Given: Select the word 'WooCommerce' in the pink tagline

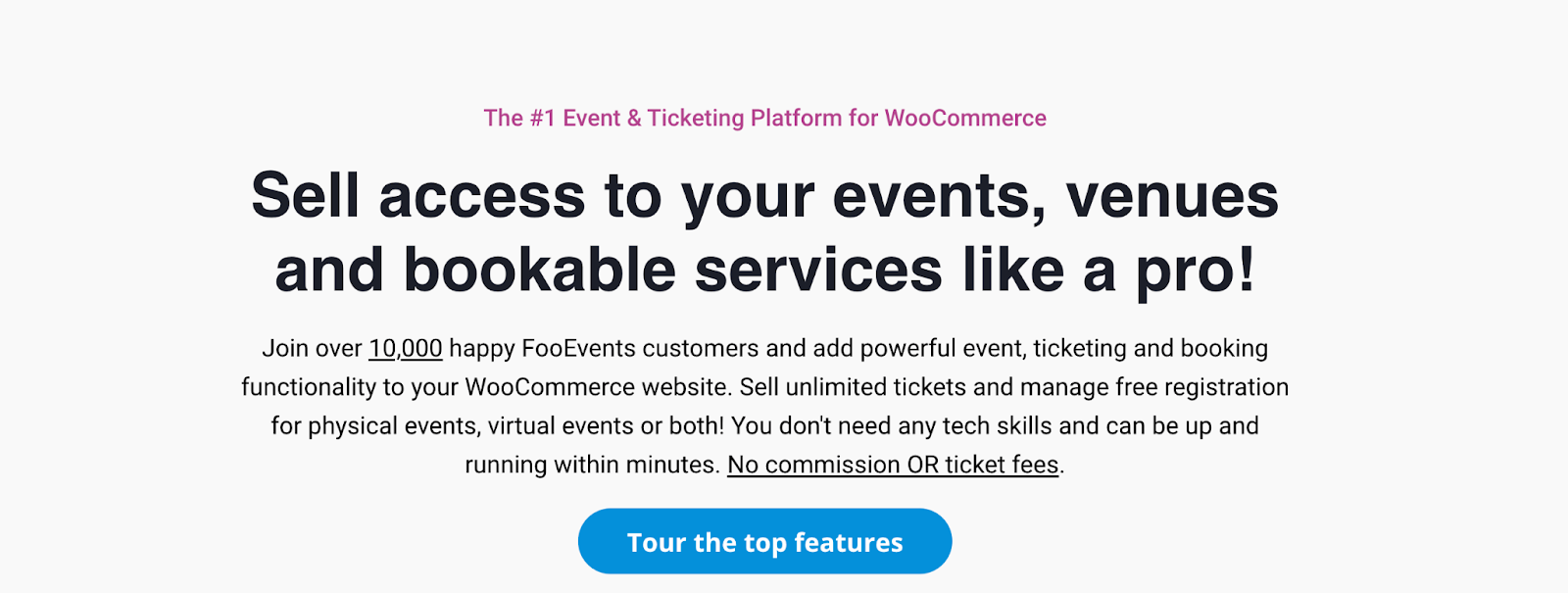Looking at the screenshot, I should pos(965,118).
